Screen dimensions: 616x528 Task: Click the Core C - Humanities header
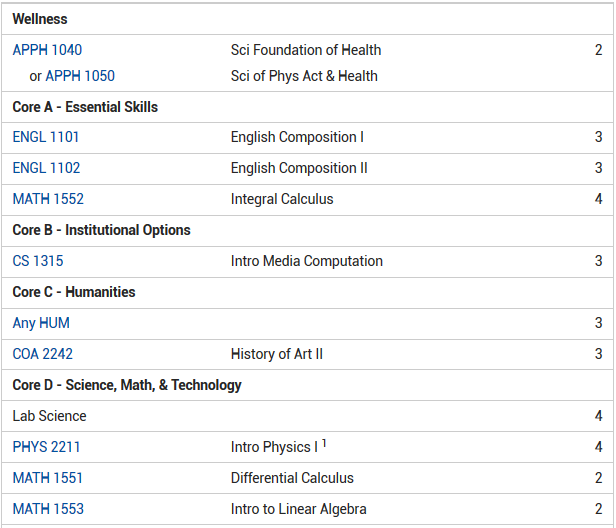[74, 292]
